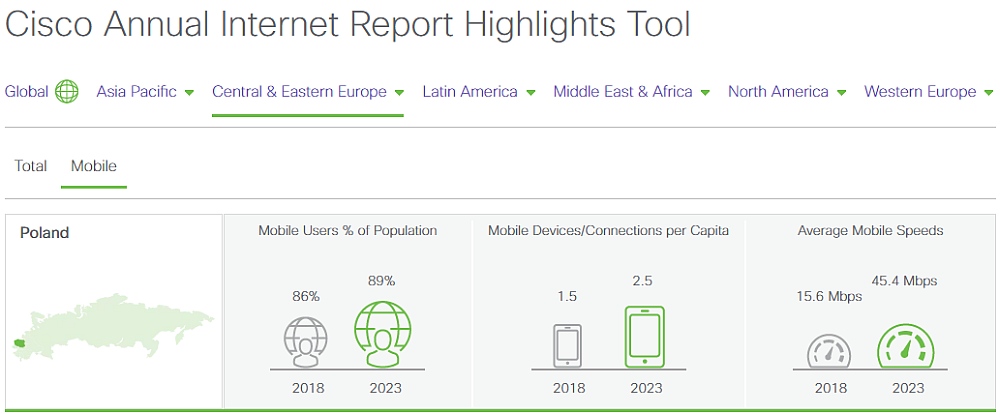
Task: Select the Mobile tab
Action: click(94, 166)
